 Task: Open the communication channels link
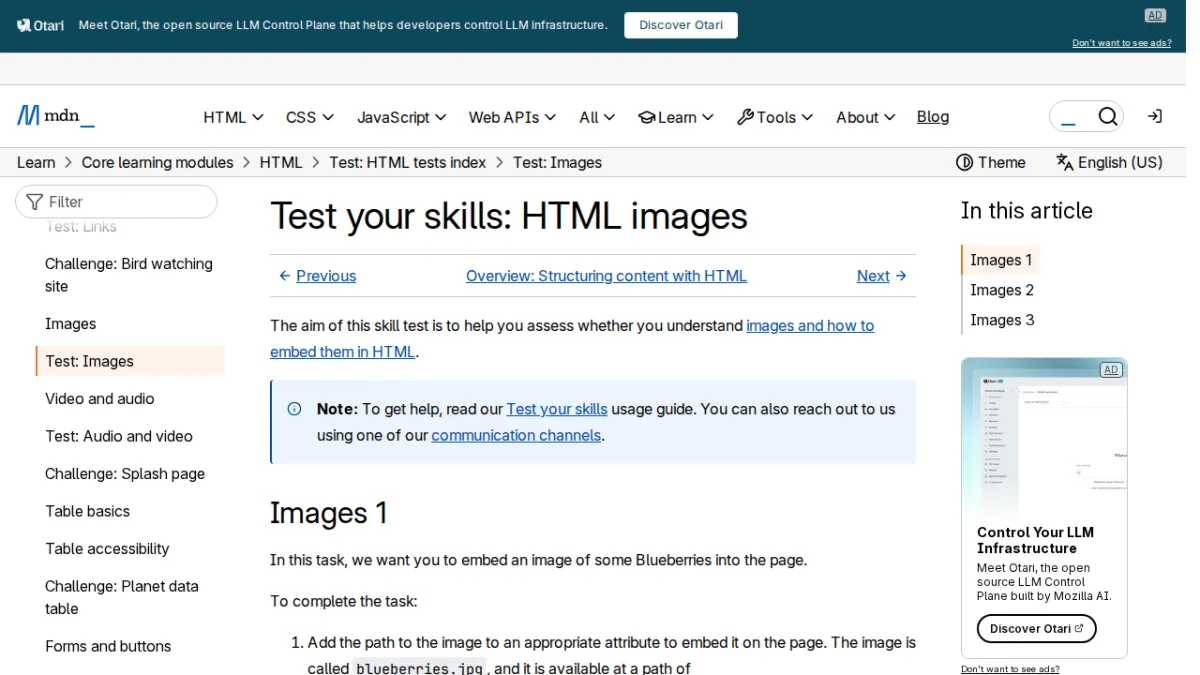[x=516, y=435]
